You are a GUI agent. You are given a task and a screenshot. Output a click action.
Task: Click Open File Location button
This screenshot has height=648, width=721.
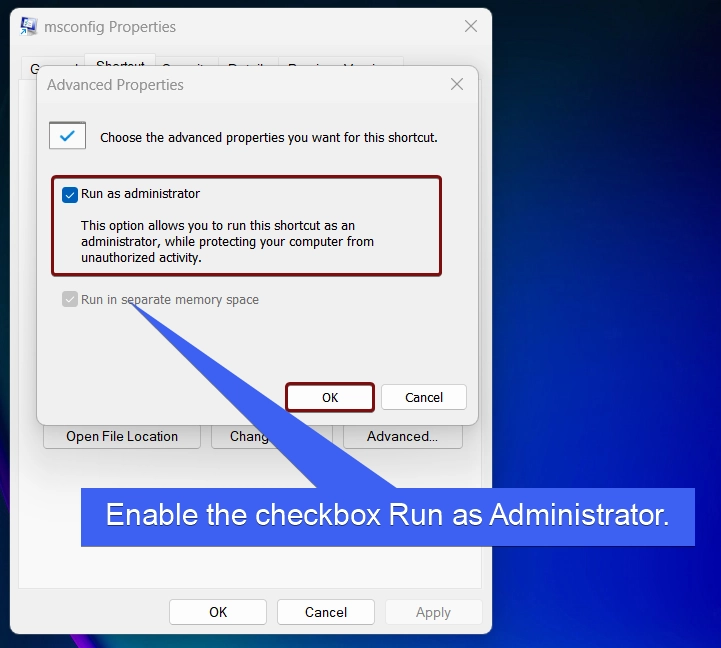point(122,436)
